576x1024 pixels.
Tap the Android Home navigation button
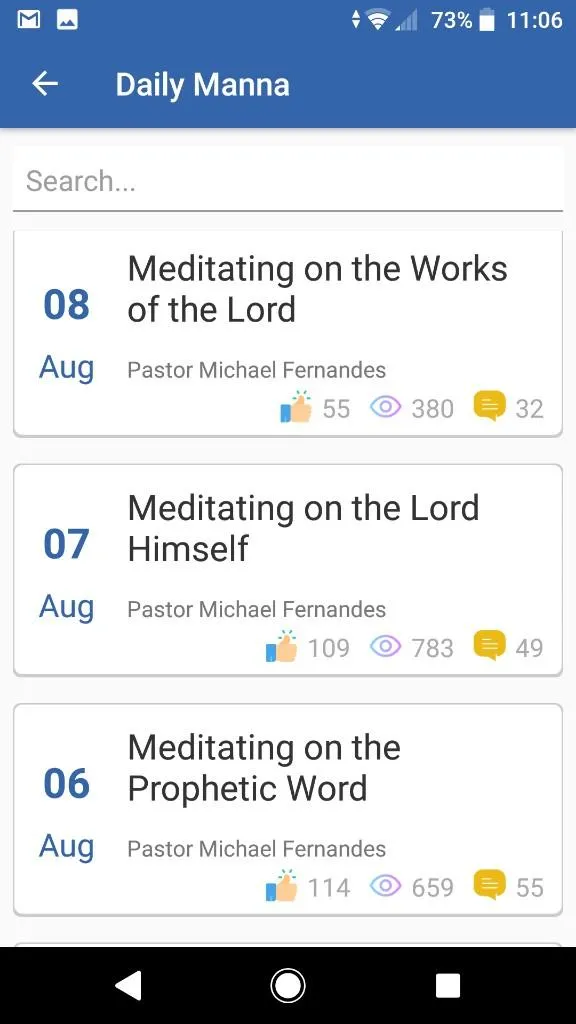tap(287, 985)
